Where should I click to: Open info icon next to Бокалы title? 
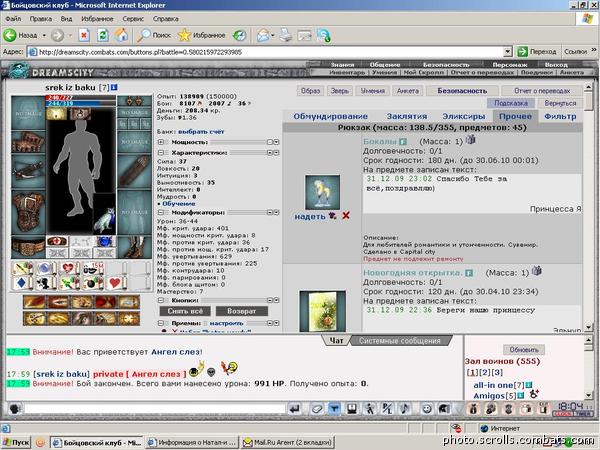pyautogui.click(x=403, y=142)
